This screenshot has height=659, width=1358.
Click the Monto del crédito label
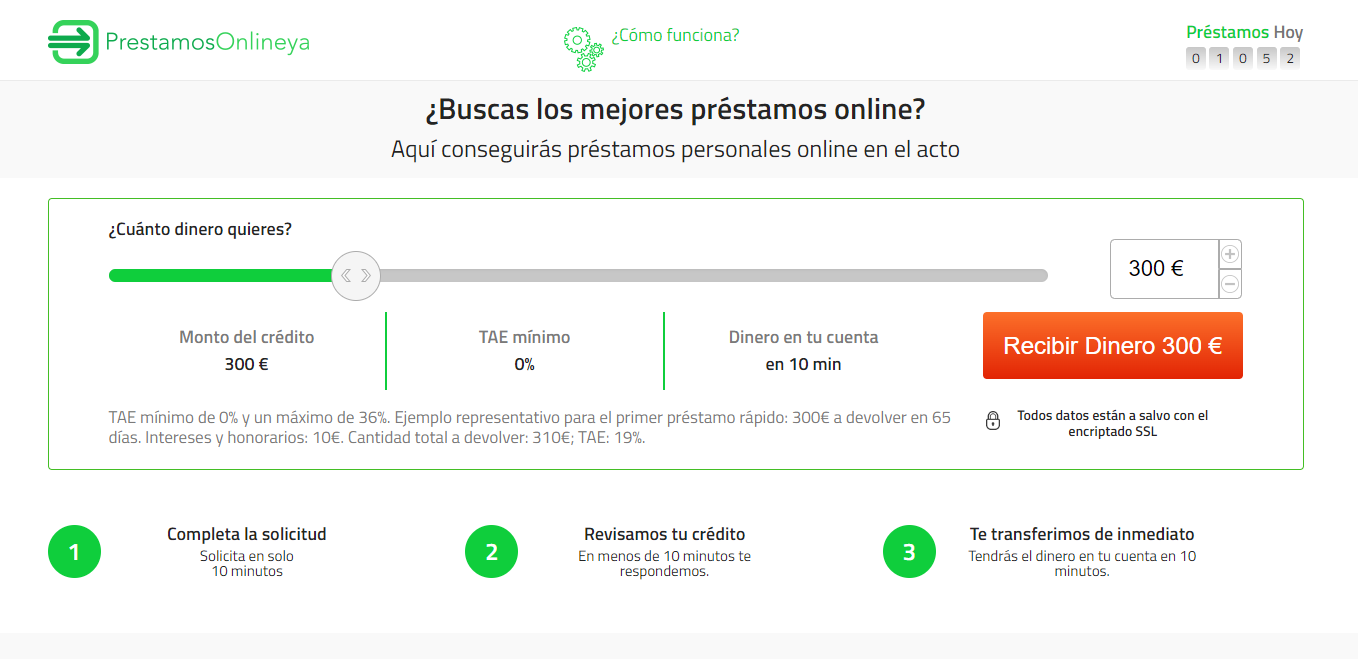[246, 338]
